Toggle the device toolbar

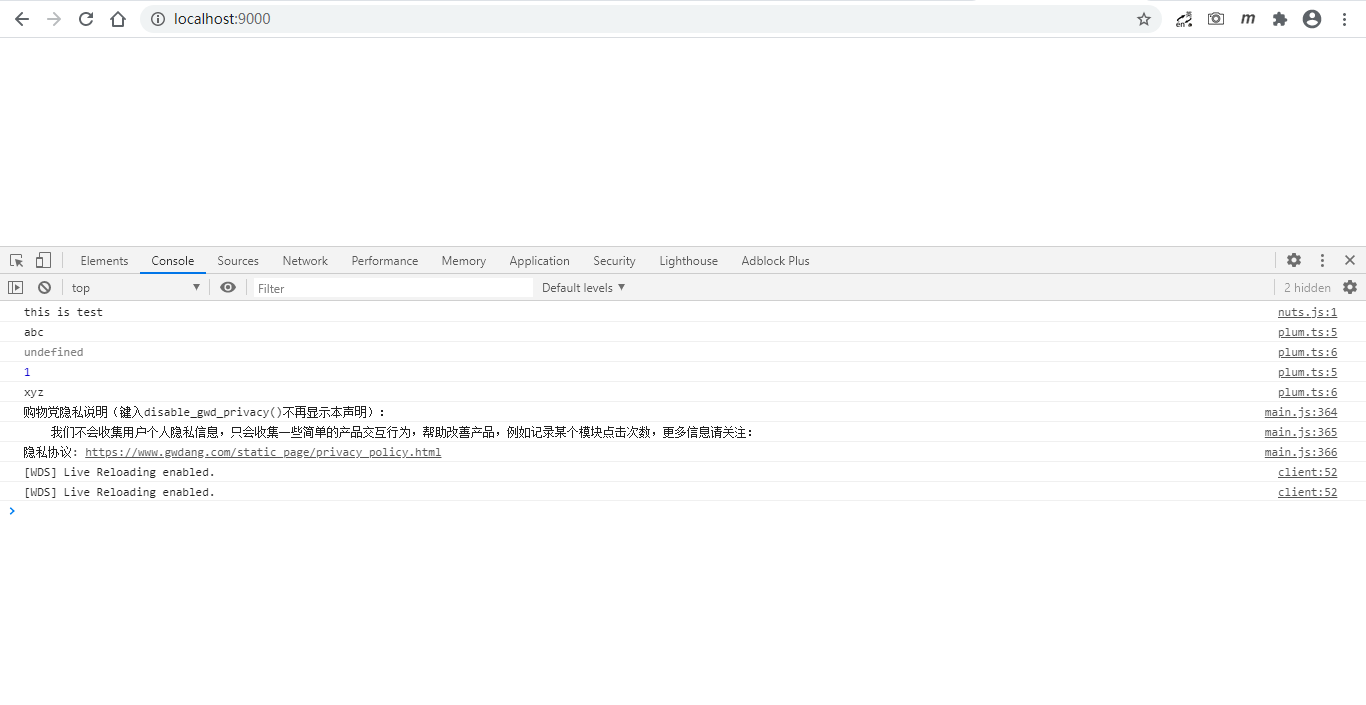(41, 260)
